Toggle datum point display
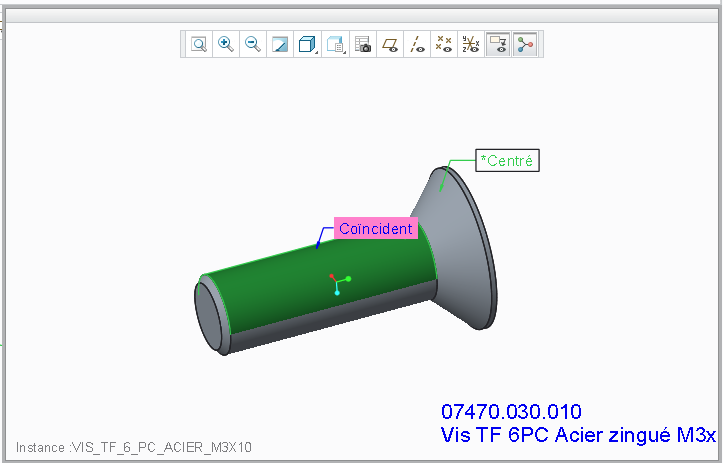723x463 pixels. (444, 44)
